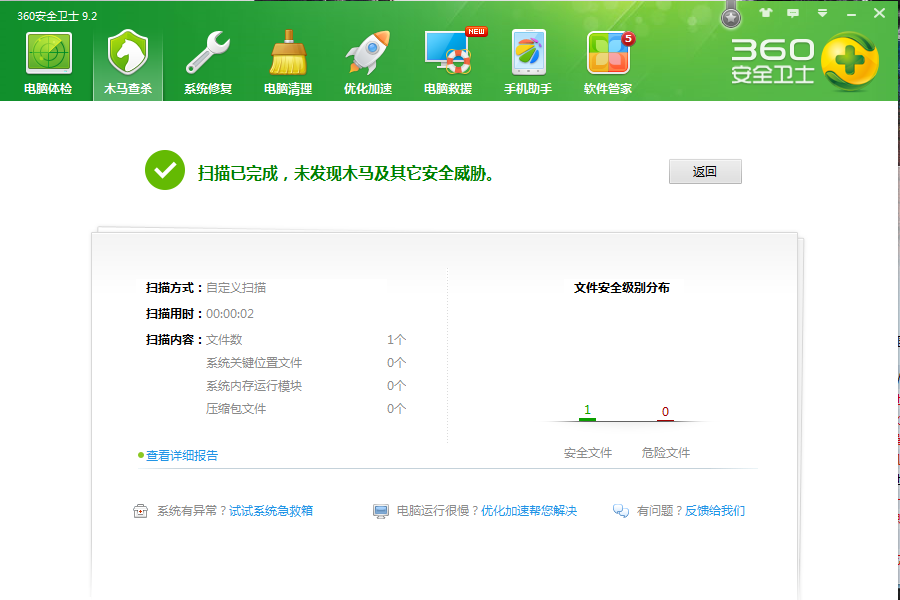Open 软件管家 software manager

(x=608, y=55)
